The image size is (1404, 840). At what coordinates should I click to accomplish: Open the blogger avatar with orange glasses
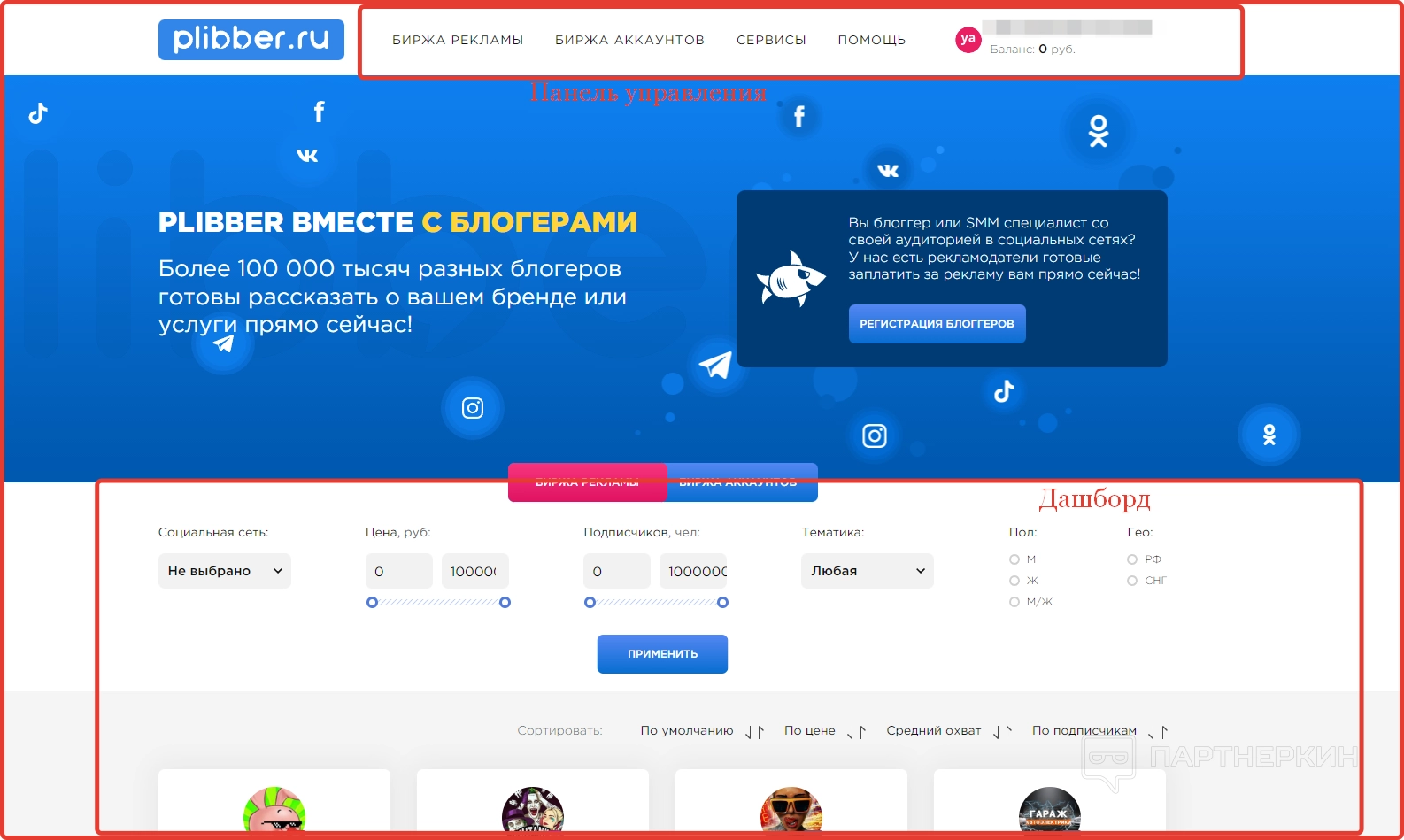pos(791,810)
